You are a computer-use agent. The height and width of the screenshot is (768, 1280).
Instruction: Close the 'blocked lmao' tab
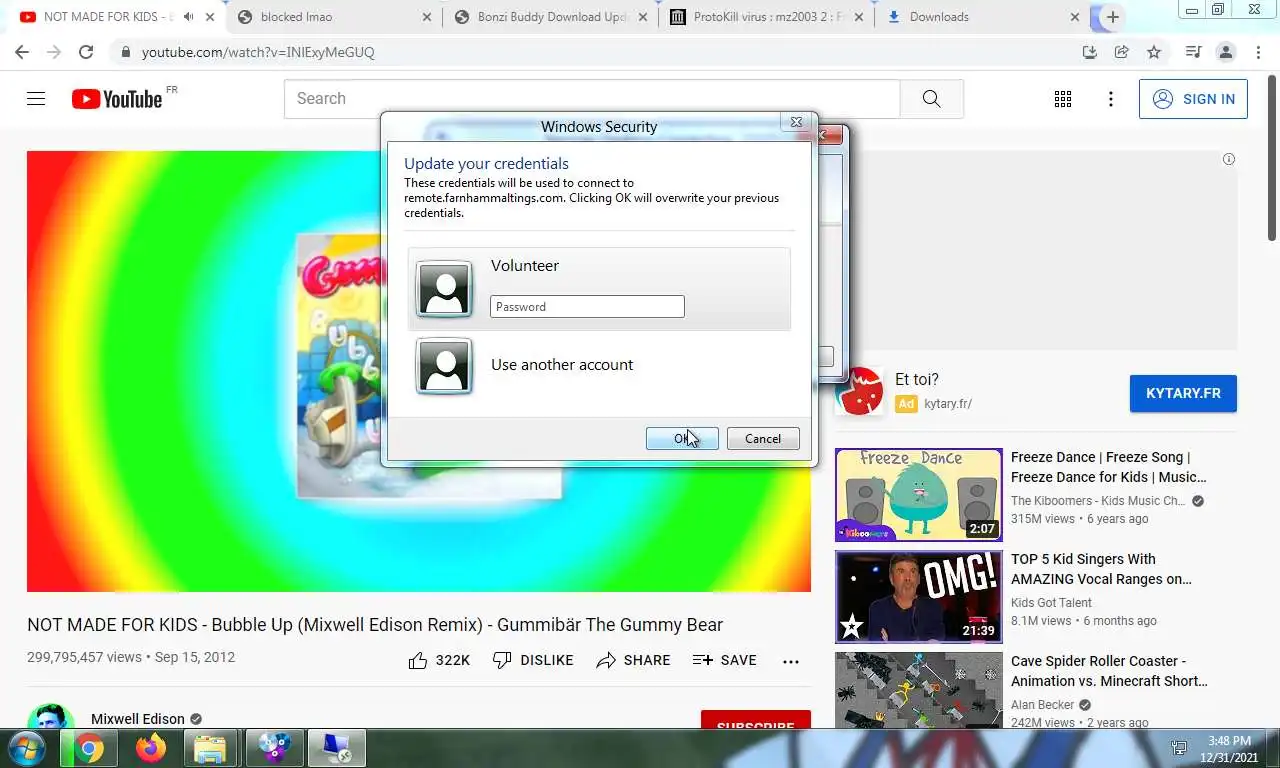427,17
